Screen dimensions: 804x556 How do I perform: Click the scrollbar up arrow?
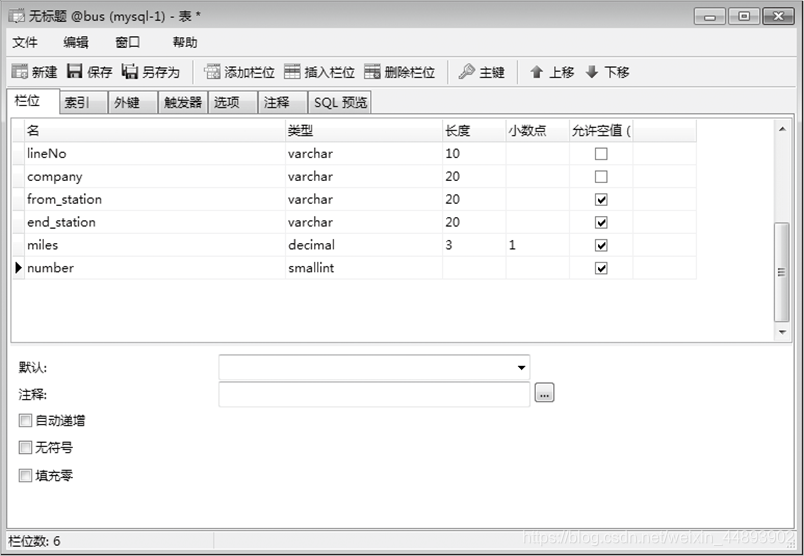[x=782, y=129]
